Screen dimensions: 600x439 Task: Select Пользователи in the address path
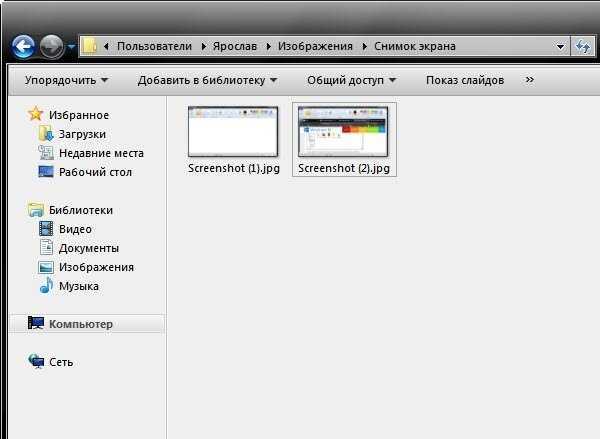pos(155,46)
